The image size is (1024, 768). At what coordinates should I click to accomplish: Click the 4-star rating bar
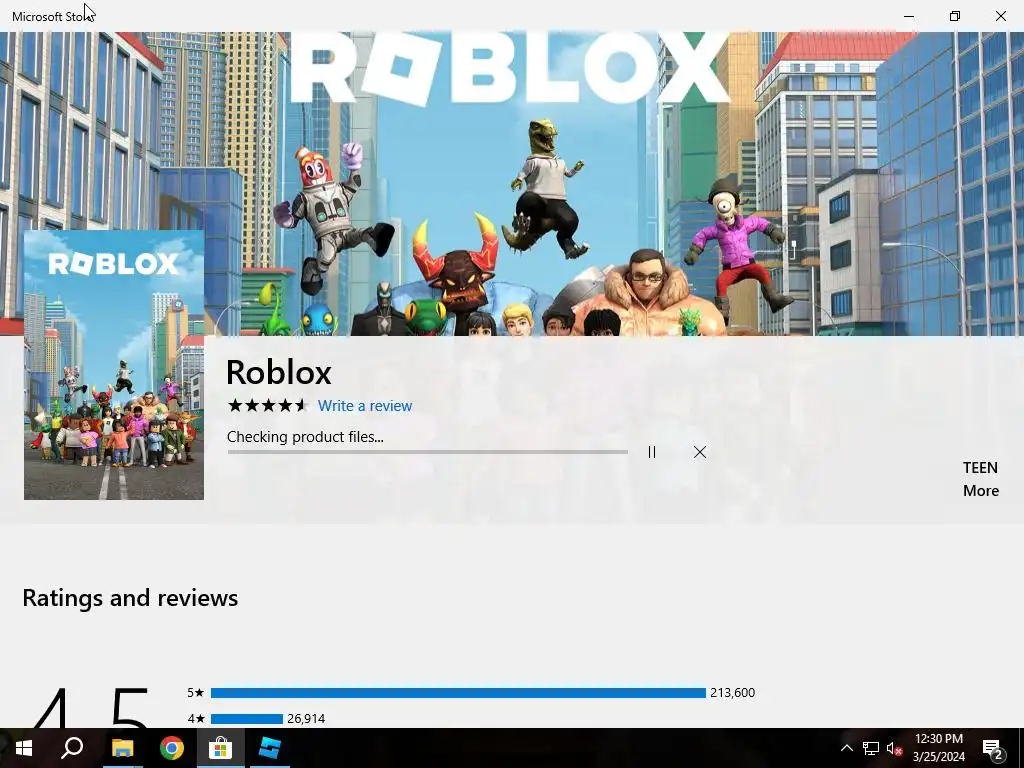click(246, 719)
